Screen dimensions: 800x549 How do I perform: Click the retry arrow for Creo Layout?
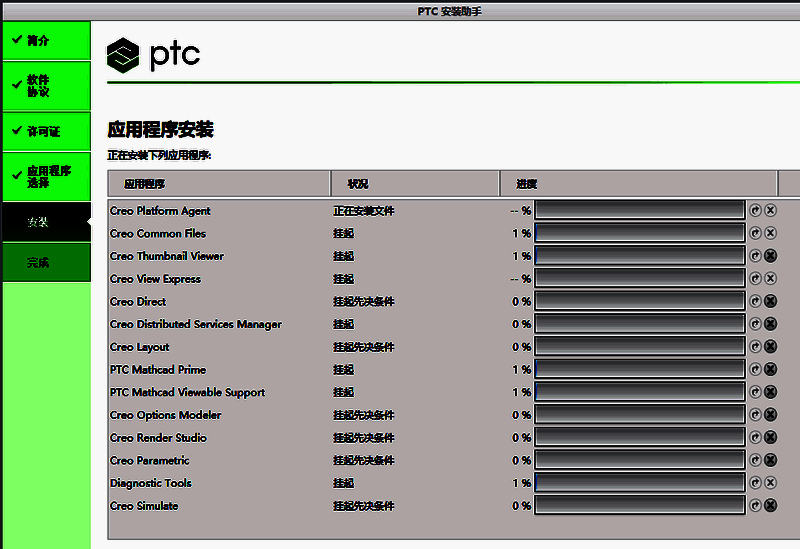[x=756, y=347]
